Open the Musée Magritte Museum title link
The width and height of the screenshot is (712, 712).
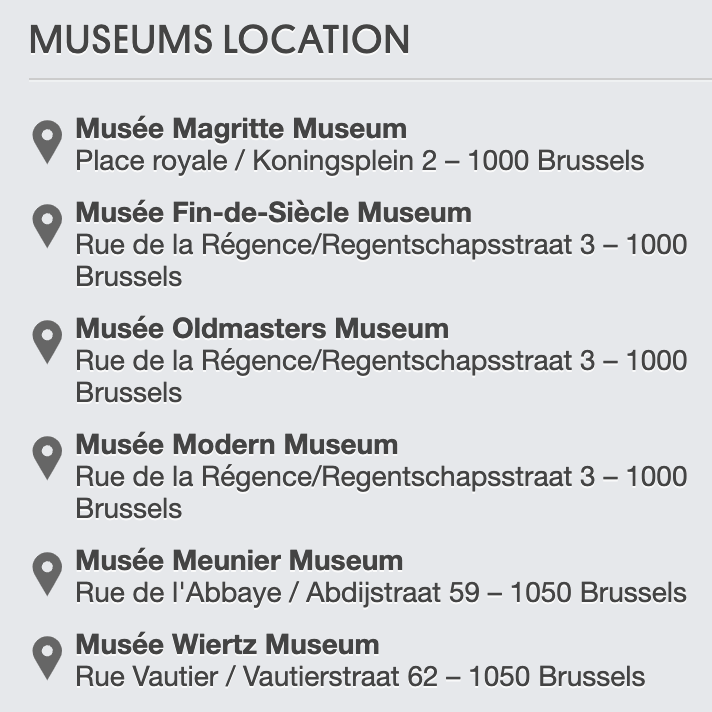click(x=241, y=129)
